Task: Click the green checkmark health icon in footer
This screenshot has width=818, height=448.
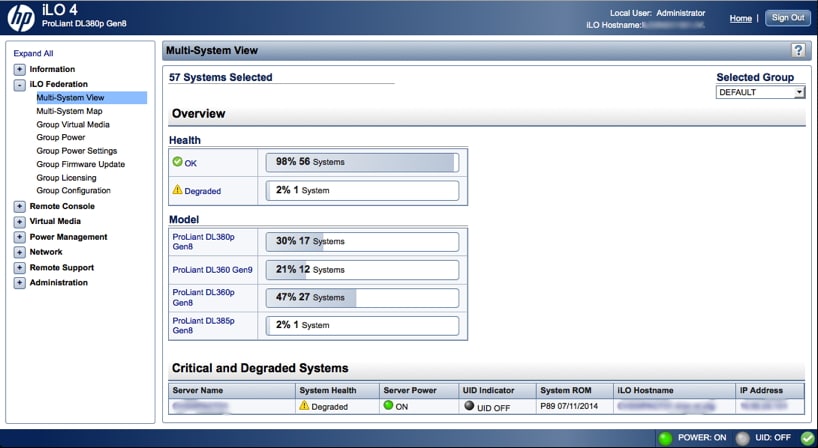Action: point(808,438)
